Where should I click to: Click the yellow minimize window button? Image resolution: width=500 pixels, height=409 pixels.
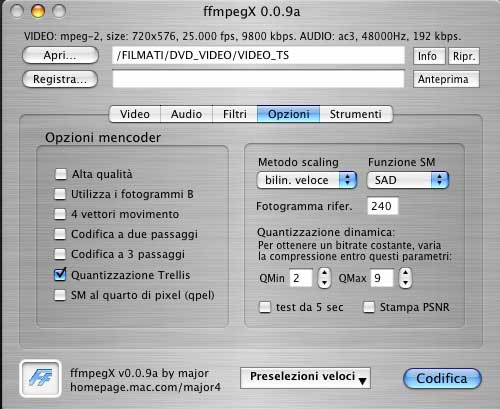coord(38,11)
